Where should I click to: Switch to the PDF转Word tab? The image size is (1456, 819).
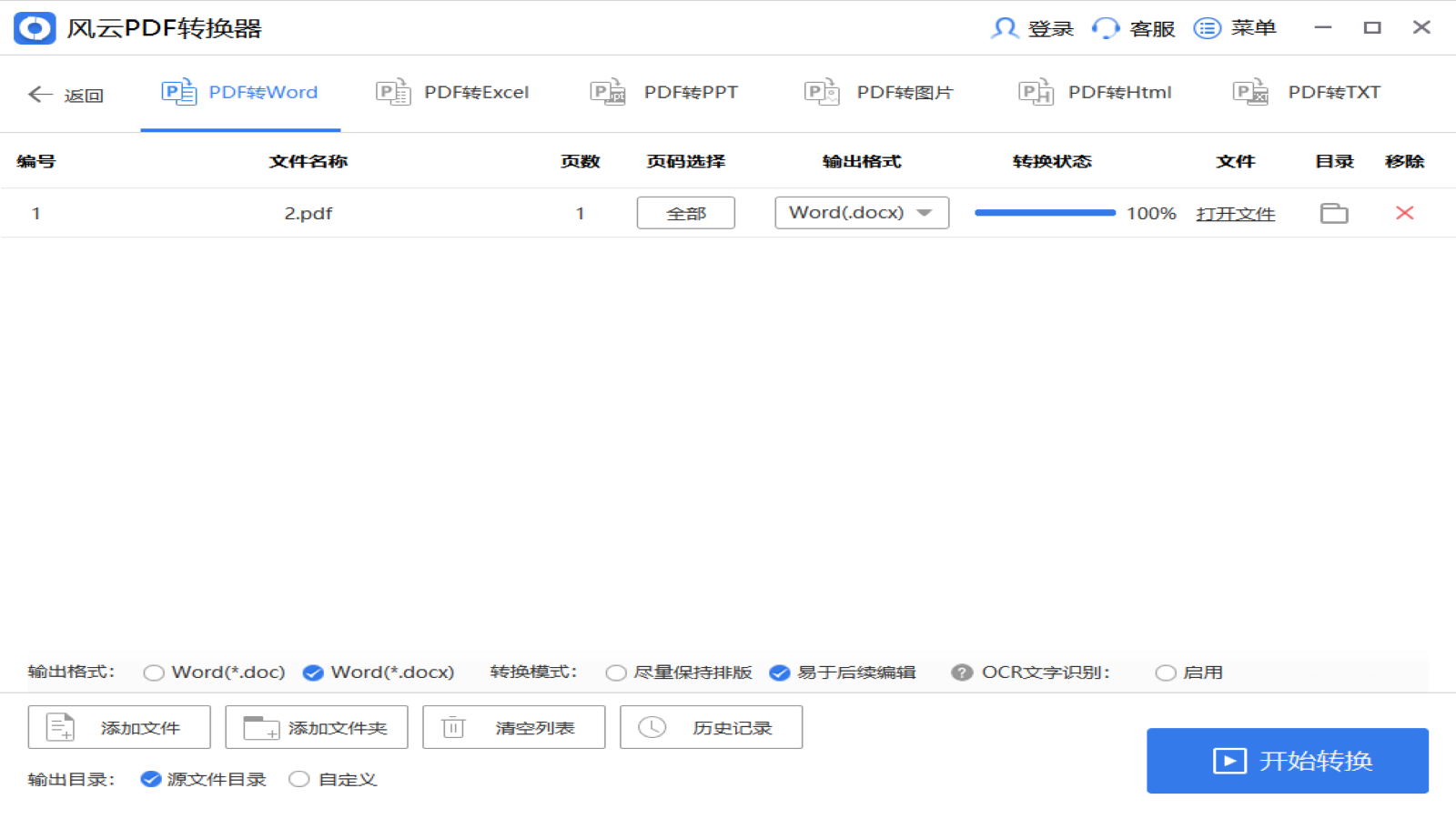coord(239,92)
